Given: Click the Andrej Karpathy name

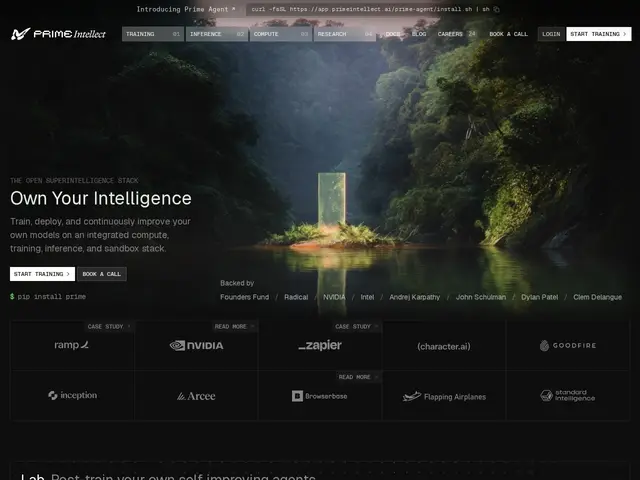Looking at the screenshot, I should 415,297.
